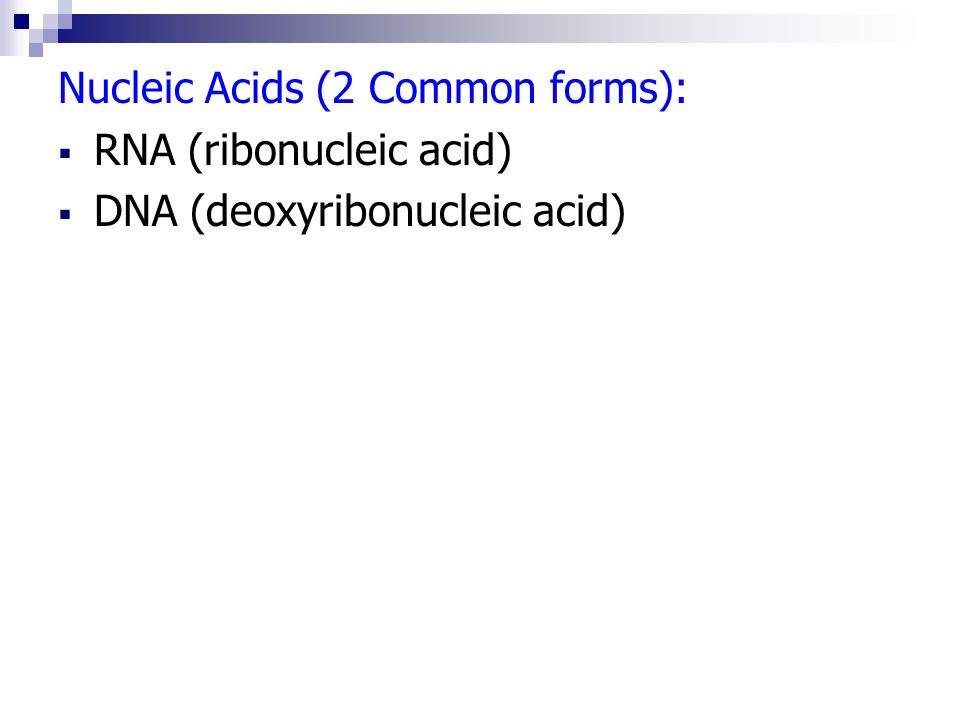Select the "DNA" abbreviation text
This screenshot has height=720, width=960.
point(135,211)
